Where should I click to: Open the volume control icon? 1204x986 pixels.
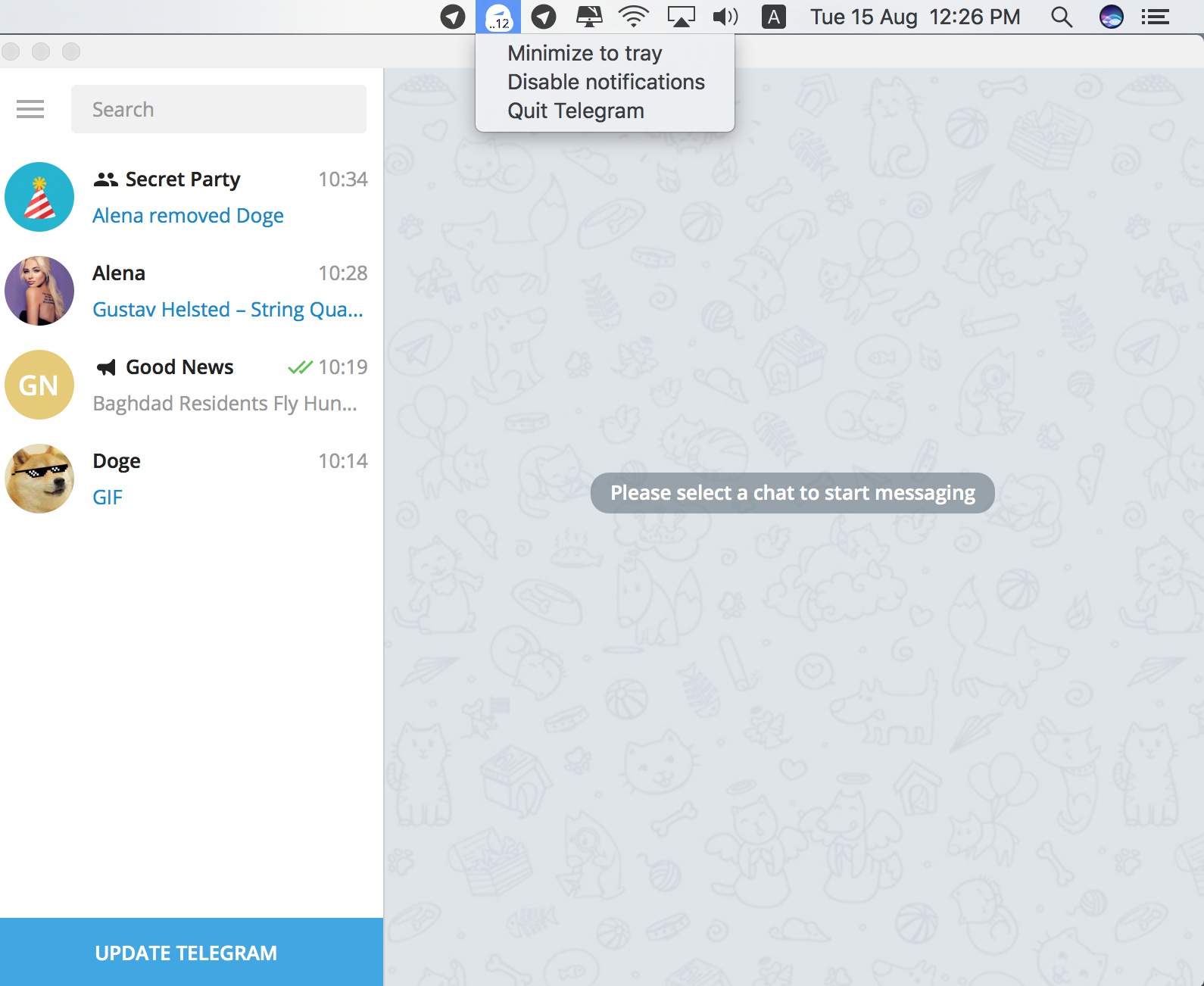point(725,17)
